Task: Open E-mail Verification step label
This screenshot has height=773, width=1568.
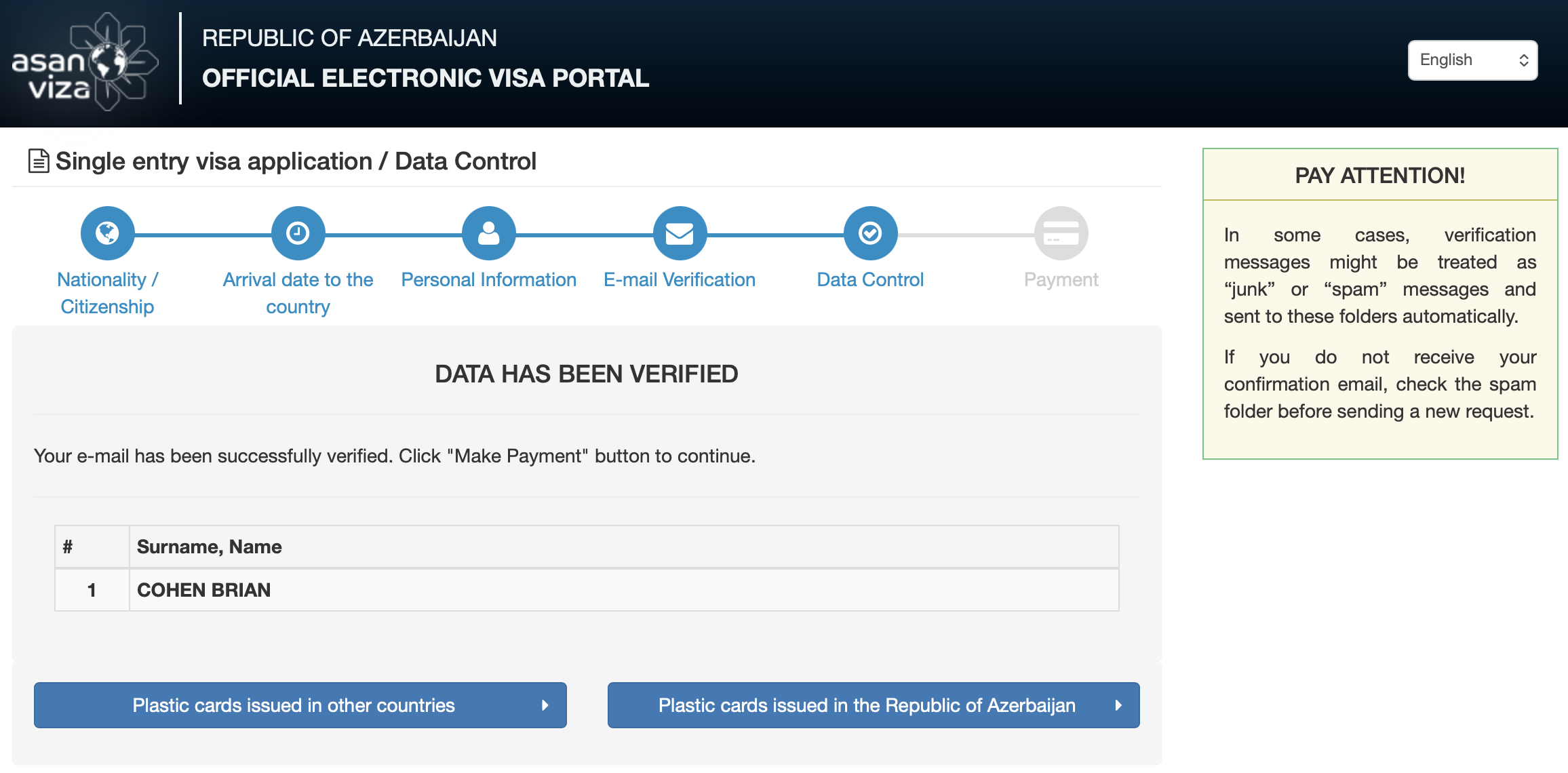Action: tap(680, 279)
